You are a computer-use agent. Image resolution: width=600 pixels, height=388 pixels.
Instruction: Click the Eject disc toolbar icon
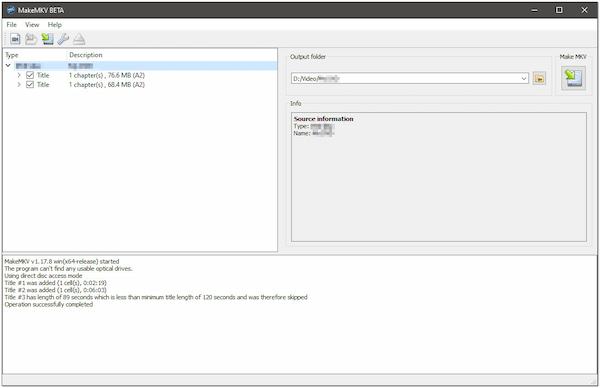[x=79, y=39]
